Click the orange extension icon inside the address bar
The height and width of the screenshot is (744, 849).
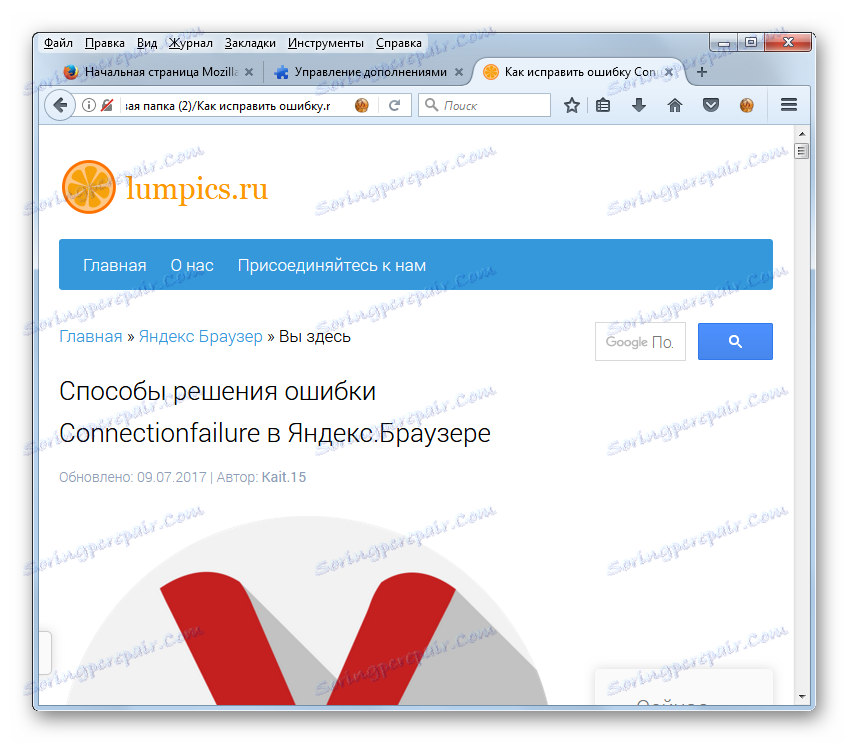coord(362,106)
